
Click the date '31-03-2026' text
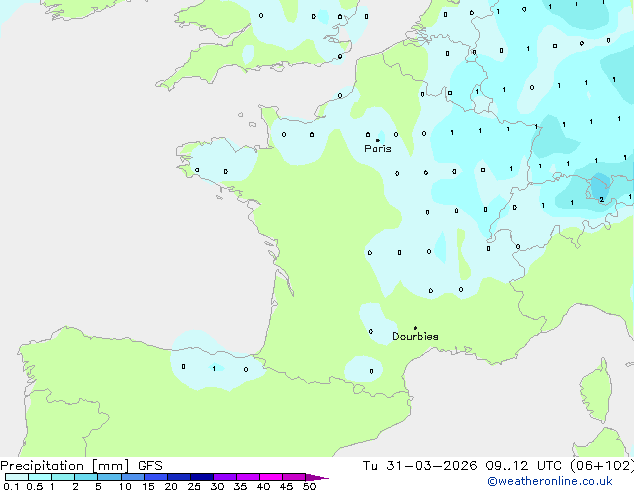(431, 466)
